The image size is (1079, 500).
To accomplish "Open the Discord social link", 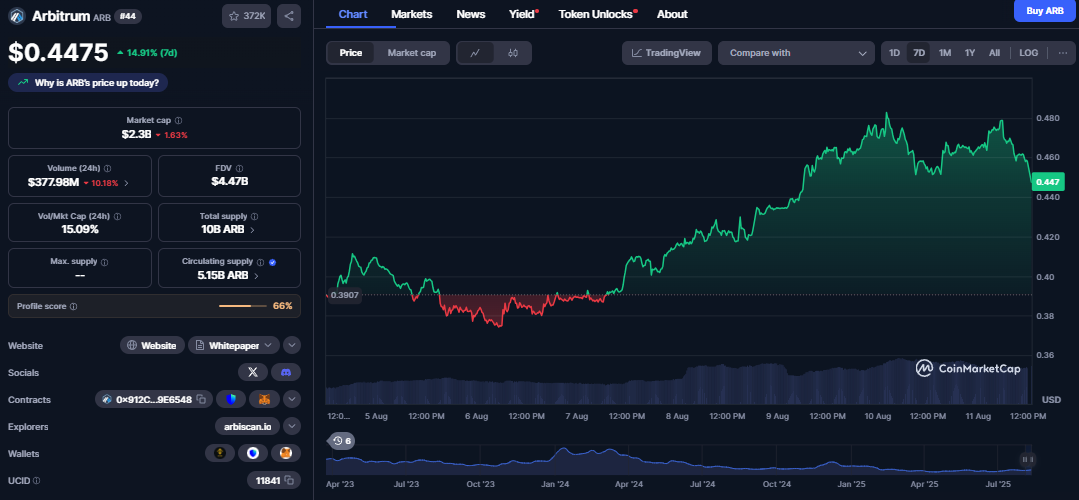I will pos(286,372).
